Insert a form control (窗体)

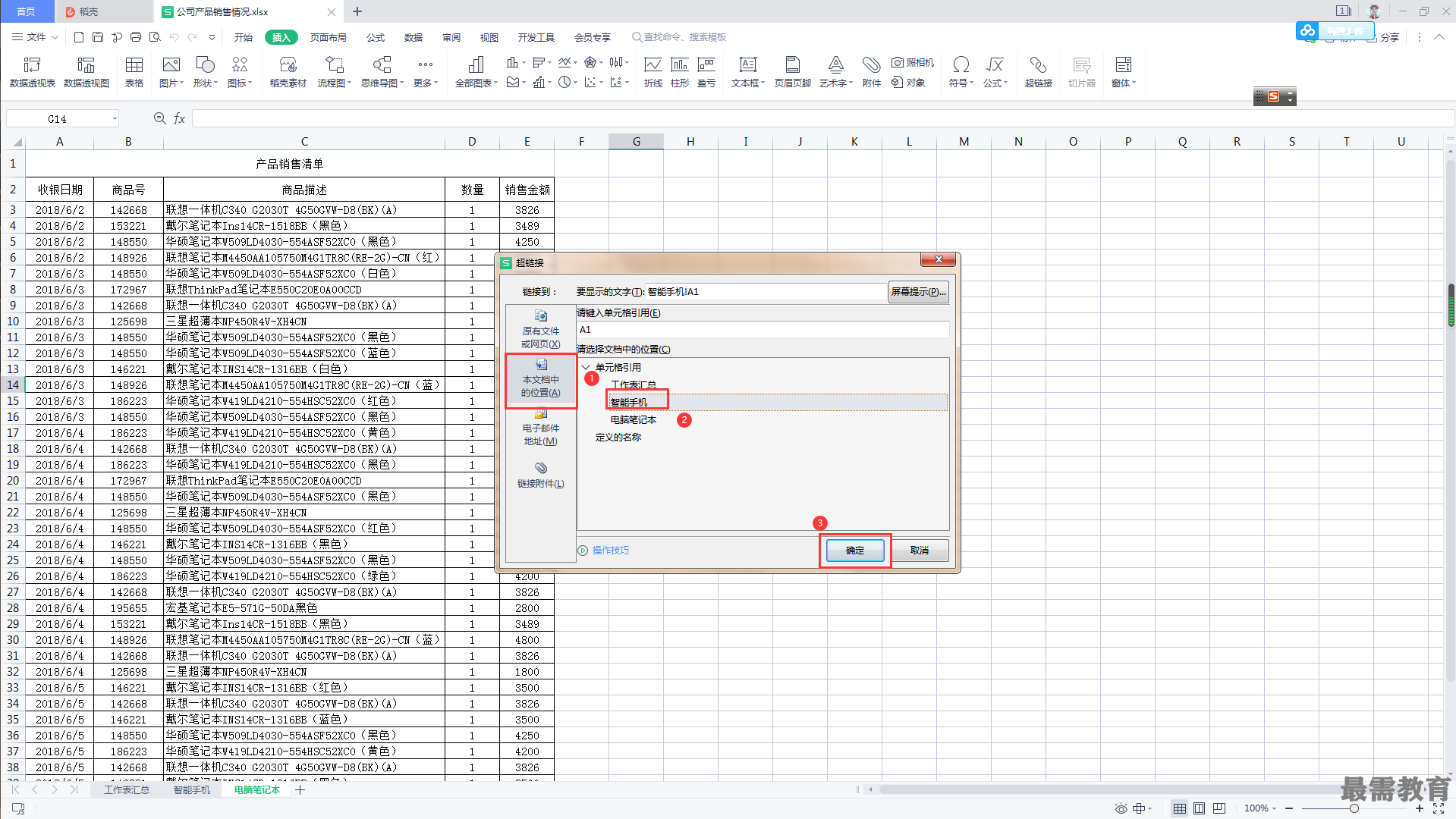(x=1123, y=72)
